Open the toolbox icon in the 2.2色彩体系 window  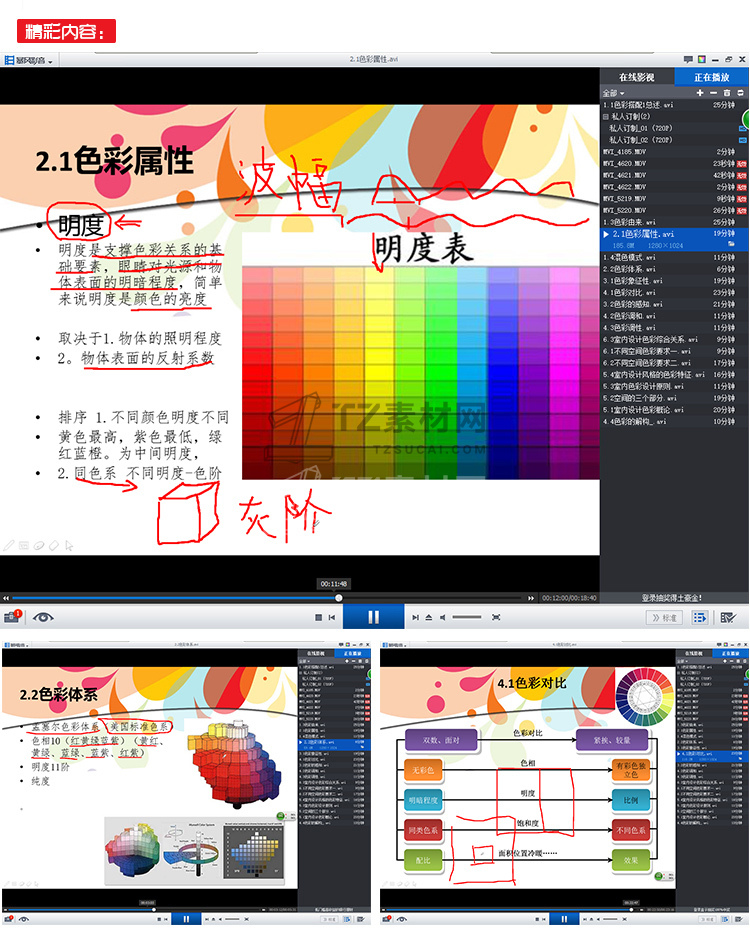coord(8,919)
